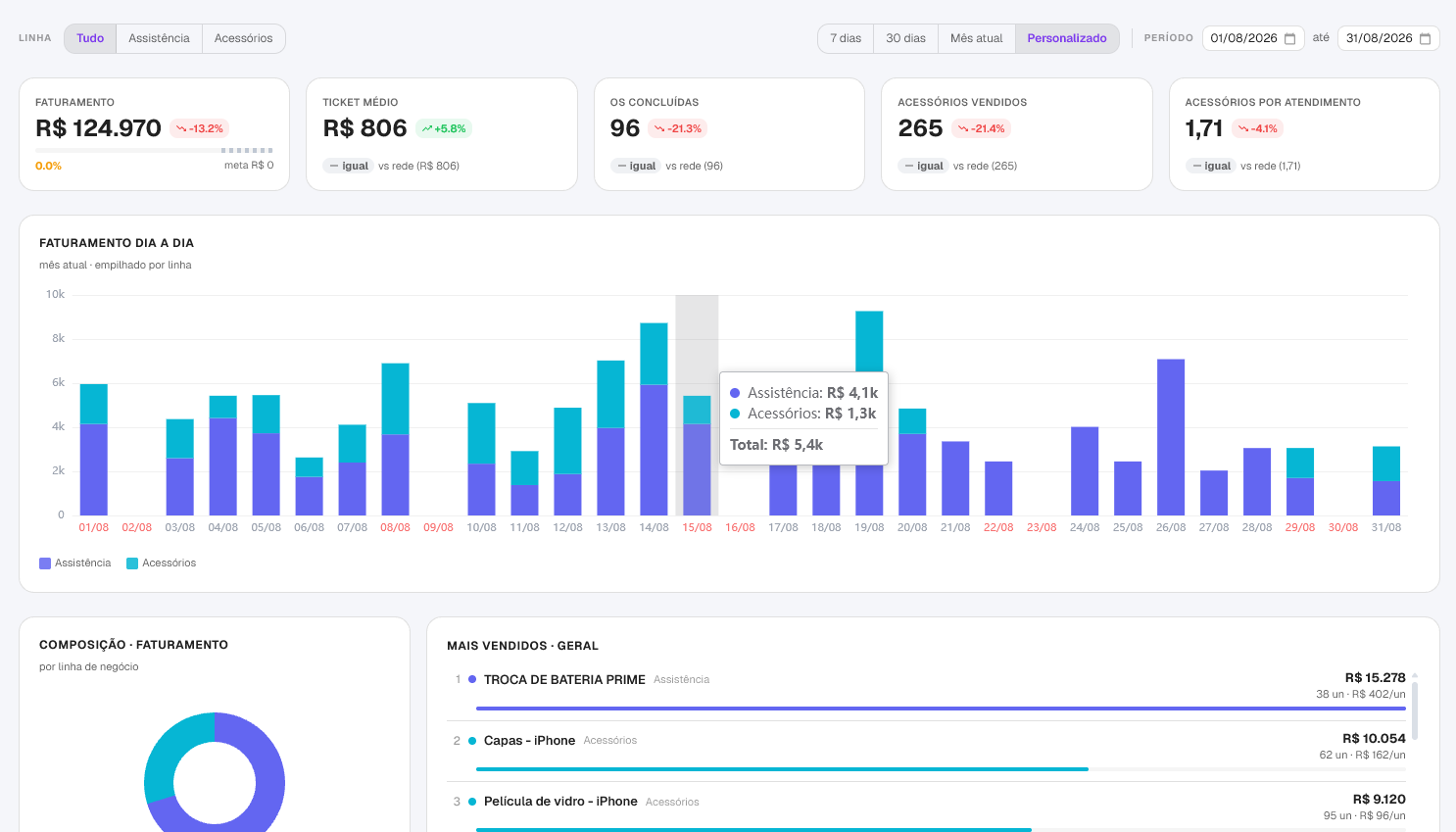The image size is (1456, 832).
Task: Click the -4.1% trend badge on Acessórios por Atendimento
Action: pyautogui.click(x=1257, y=128)
